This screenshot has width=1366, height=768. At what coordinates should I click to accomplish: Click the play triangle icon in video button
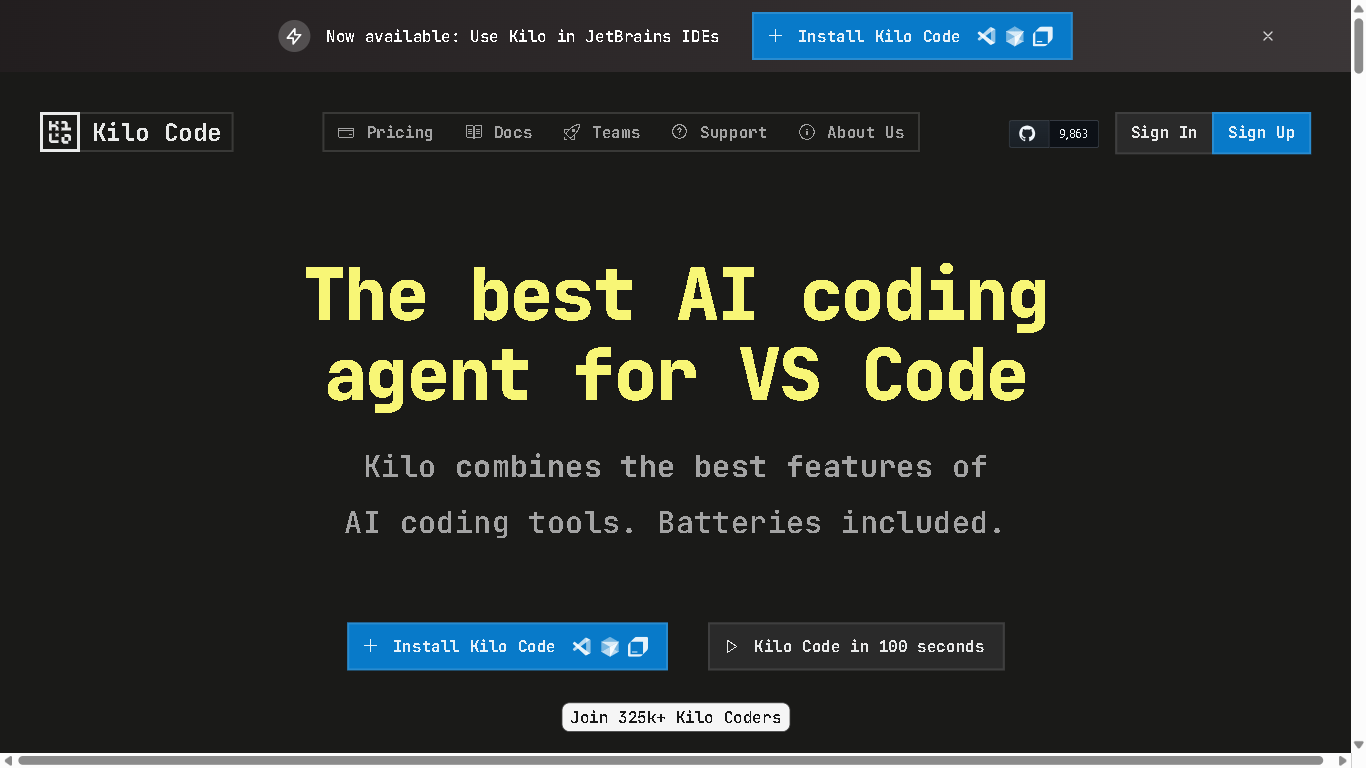tap(732, 646)
